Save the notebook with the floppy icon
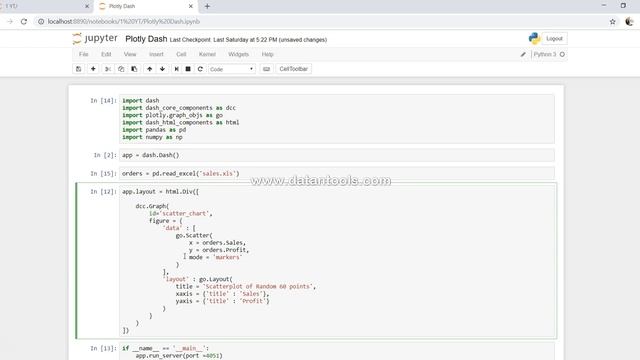The image size is (640, 360). pos(78,69)
